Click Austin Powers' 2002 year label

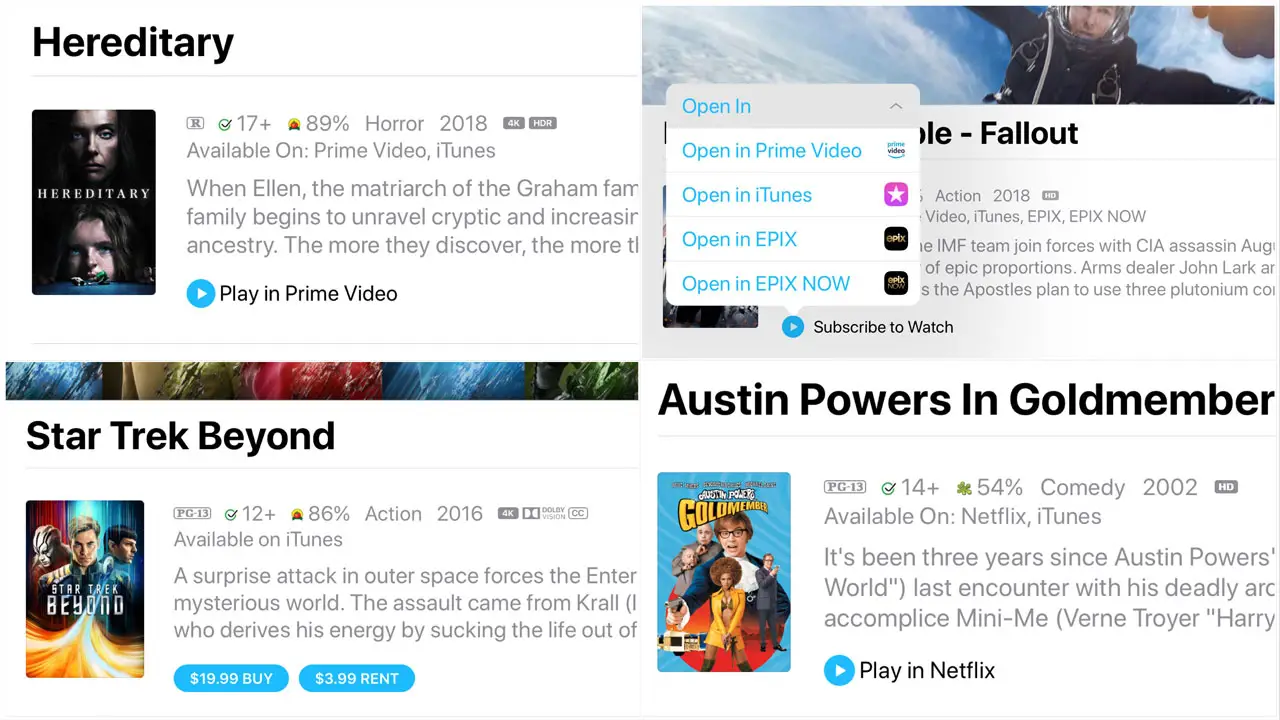pyautogui.click(x=1170, y=487)
